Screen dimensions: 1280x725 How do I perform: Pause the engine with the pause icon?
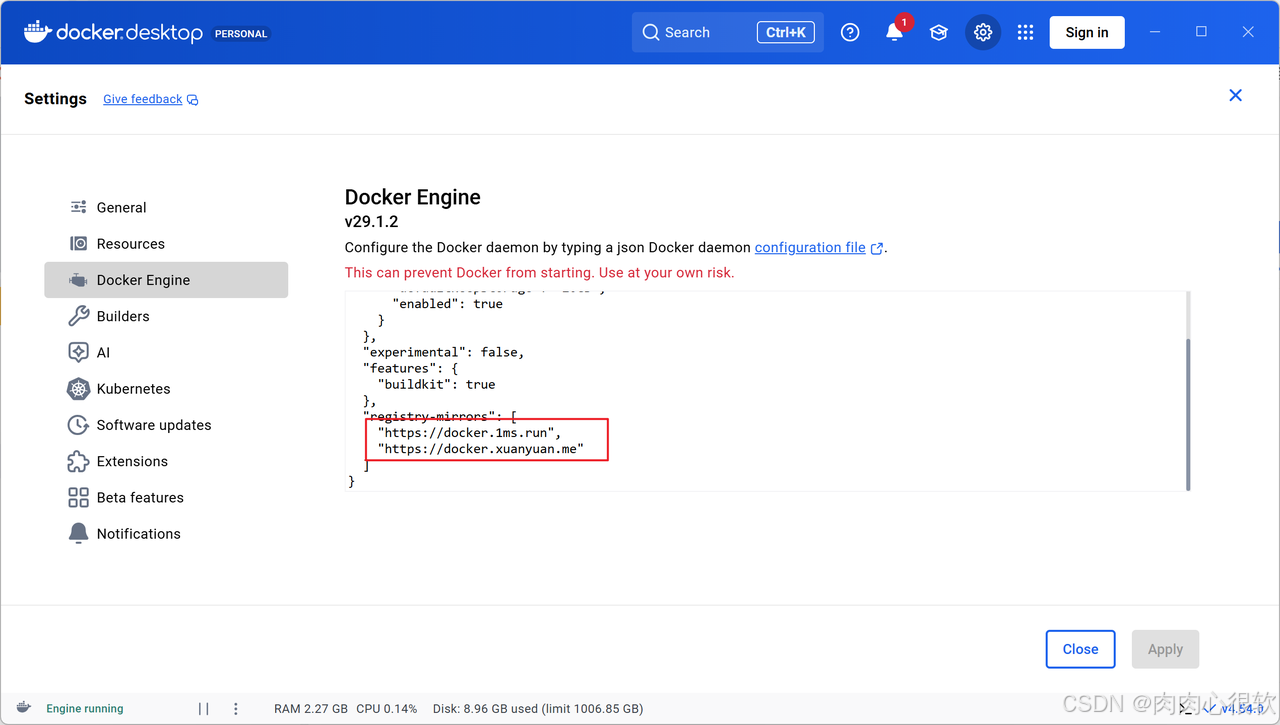(x=204, y=709)
